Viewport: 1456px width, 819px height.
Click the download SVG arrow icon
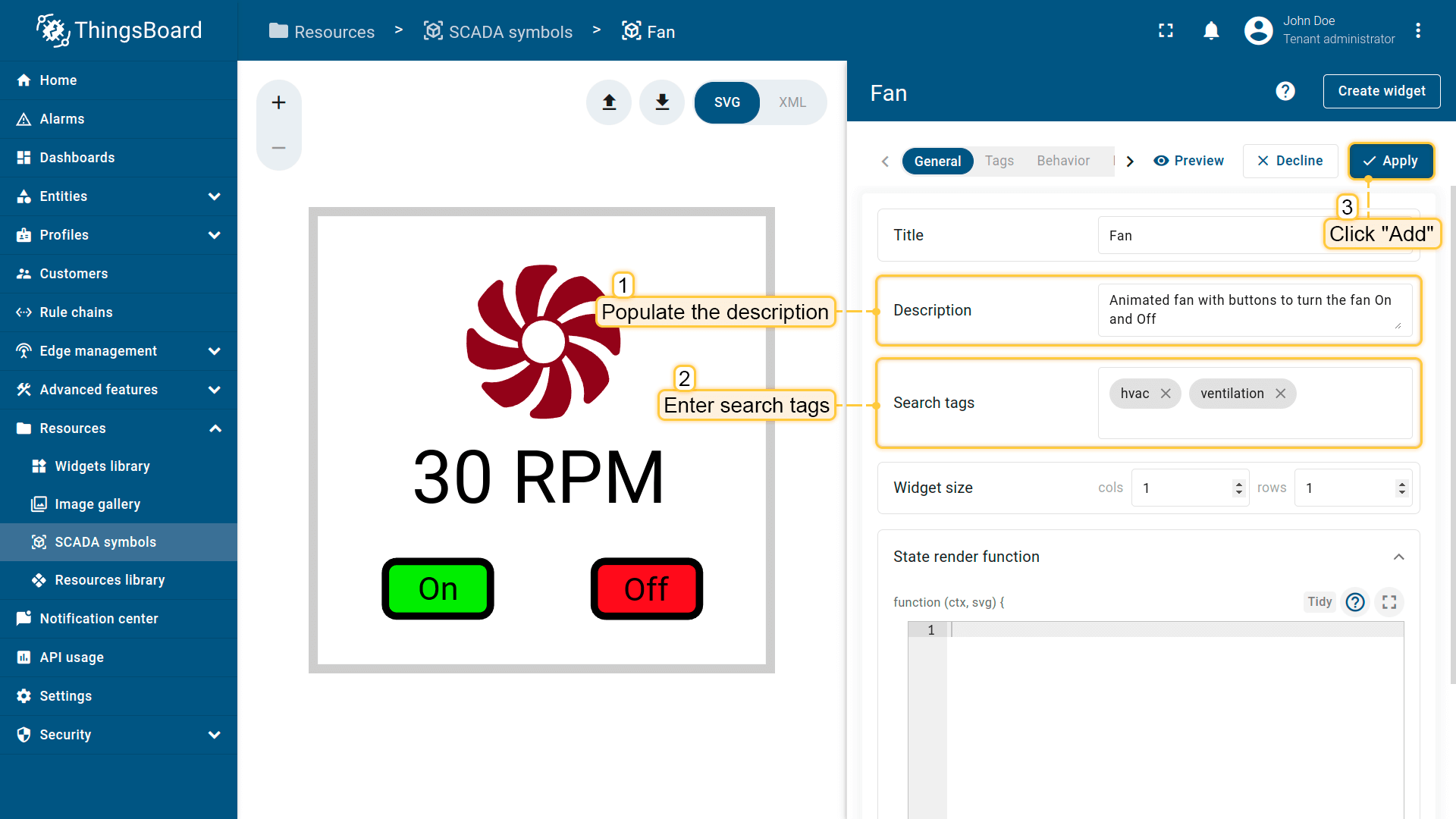coord(662,102)
